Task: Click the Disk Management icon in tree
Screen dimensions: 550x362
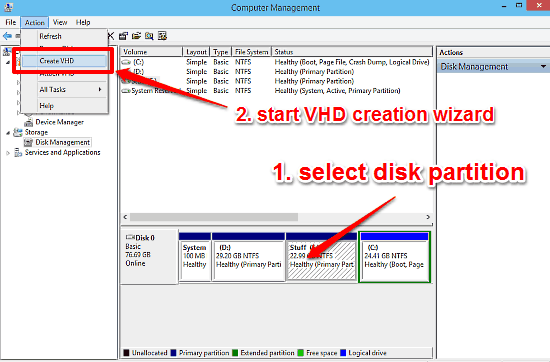Action: pyautogui.click(x=28, y=142)
